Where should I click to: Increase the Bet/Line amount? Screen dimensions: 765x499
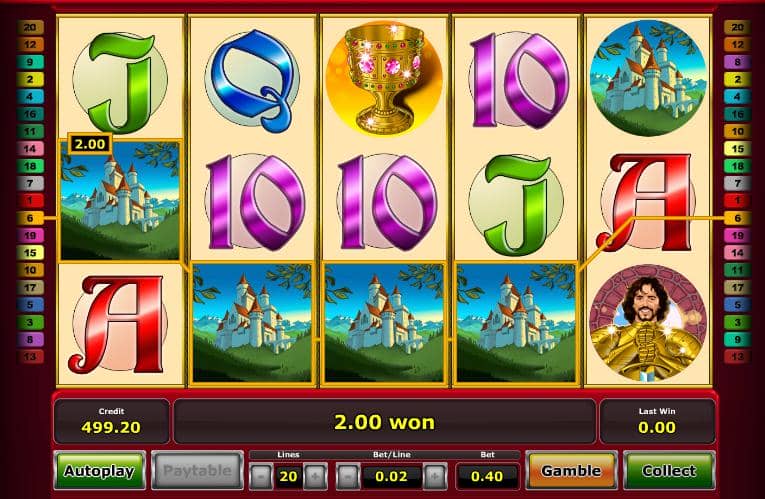click(x=434, y=476)
